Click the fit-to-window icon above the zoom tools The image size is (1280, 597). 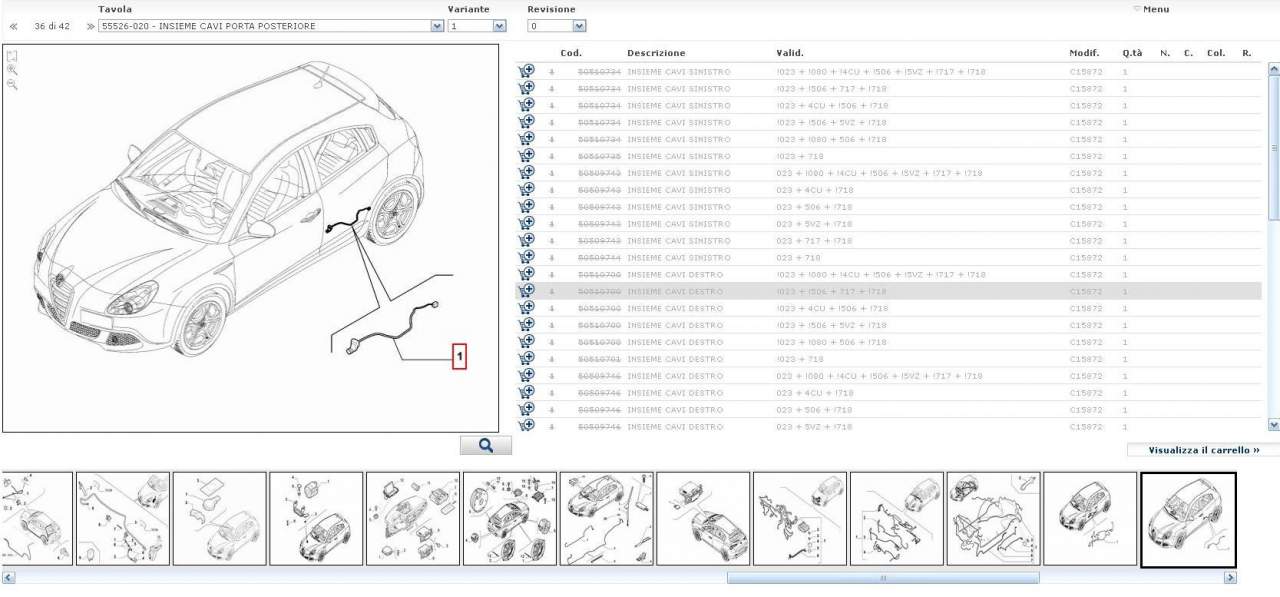(x=12, y=56)
